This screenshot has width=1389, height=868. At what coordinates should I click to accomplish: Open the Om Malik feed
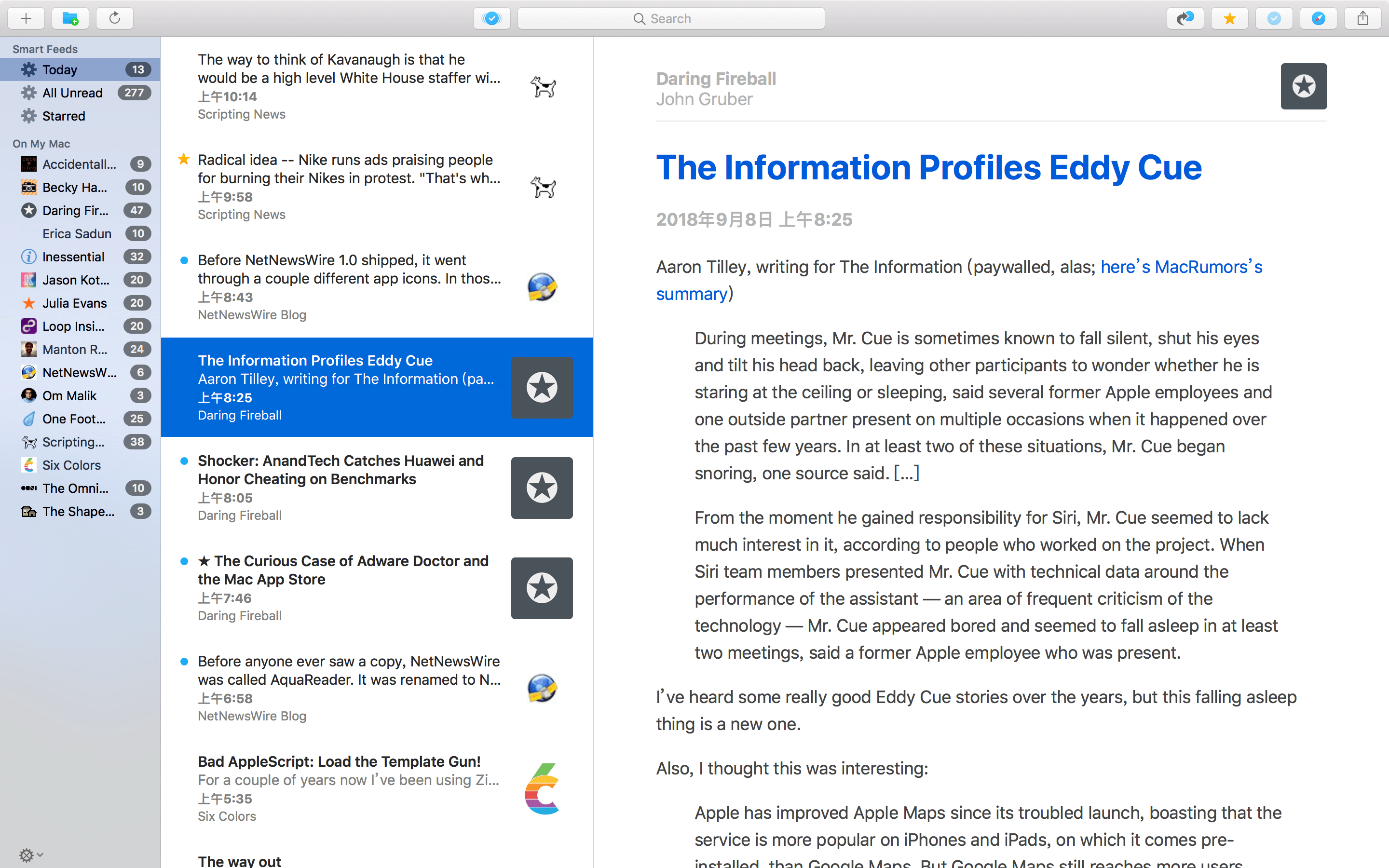[x=81, y=395]
